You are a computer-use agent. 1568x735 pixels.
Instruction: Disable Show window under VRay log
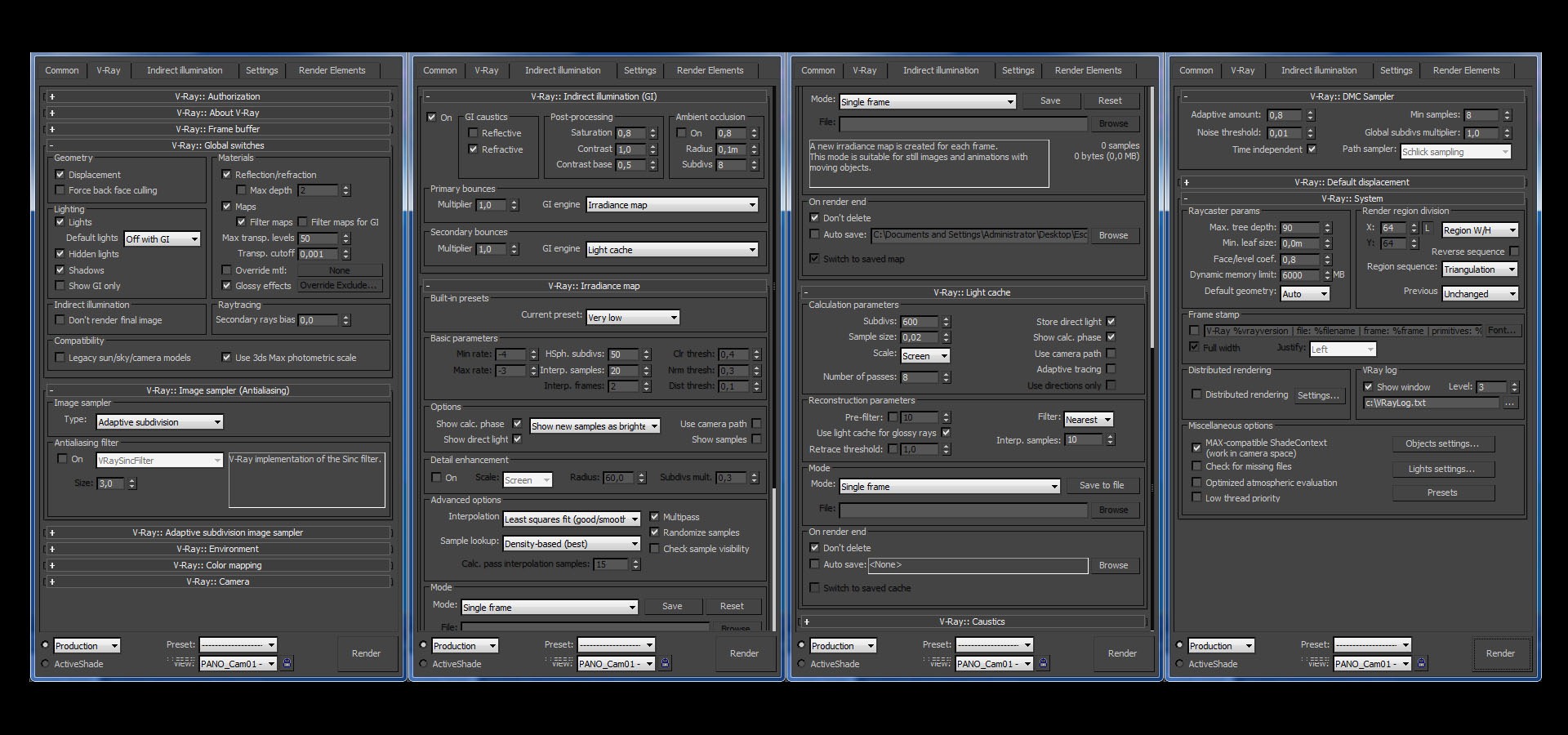coord(1368,387)
